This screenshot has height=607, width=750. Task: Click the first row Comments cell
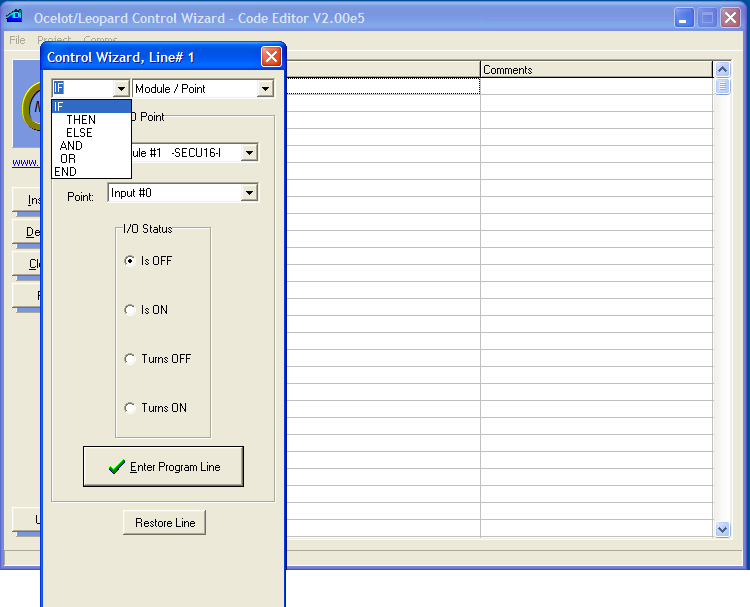tap(596, 86)
